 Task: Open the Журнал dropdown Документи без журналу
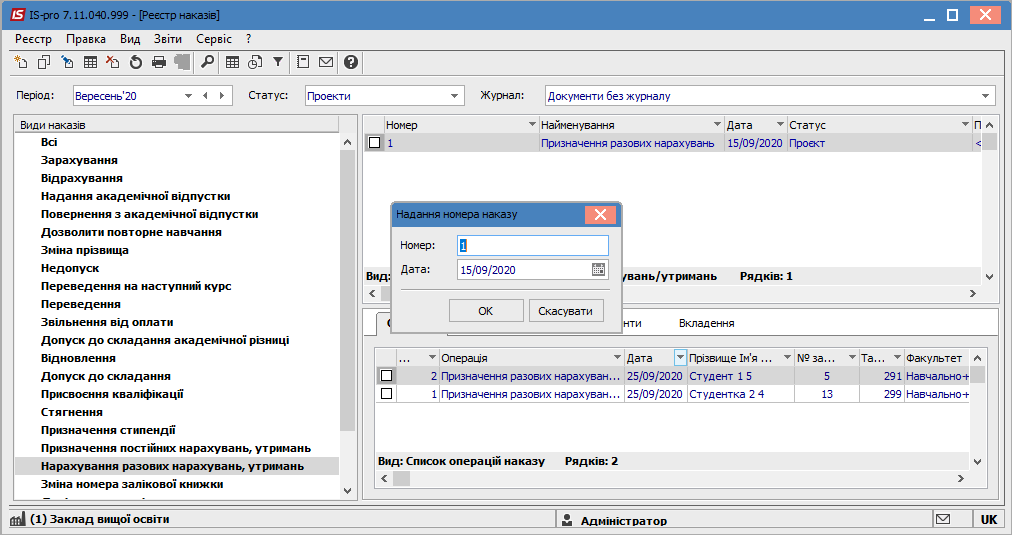click(986, 96)
